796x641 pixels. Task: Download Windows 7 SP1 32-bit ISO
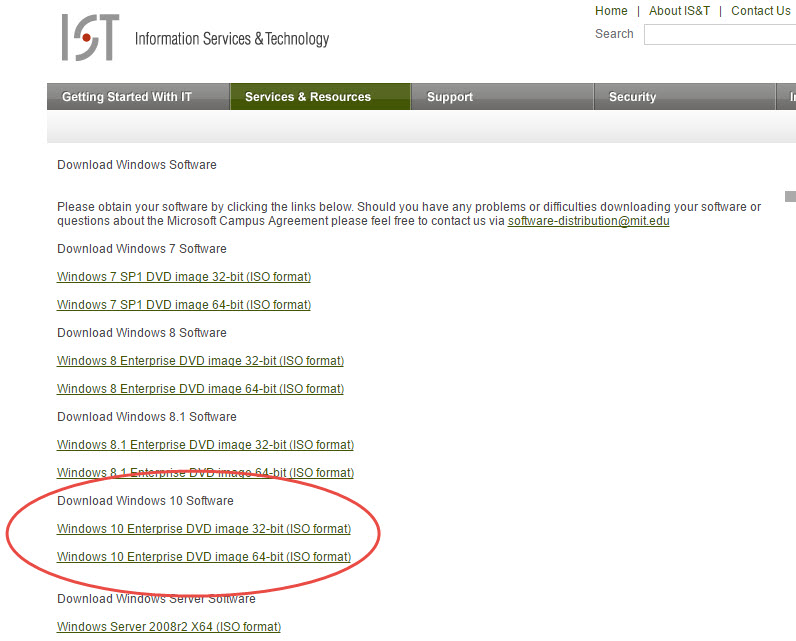tap(184, 277)
